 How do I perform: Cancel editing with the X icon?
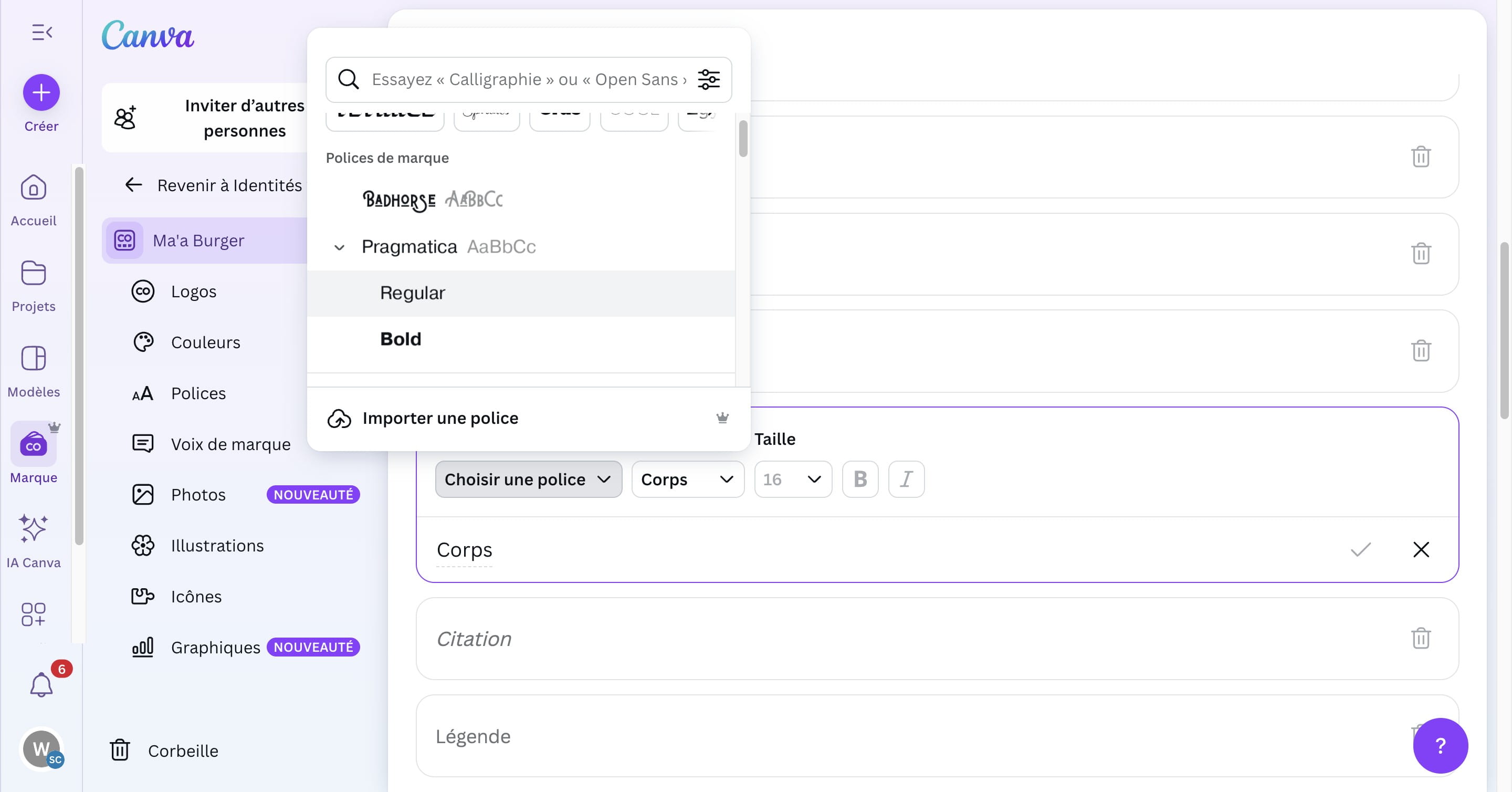point(1421,549)
